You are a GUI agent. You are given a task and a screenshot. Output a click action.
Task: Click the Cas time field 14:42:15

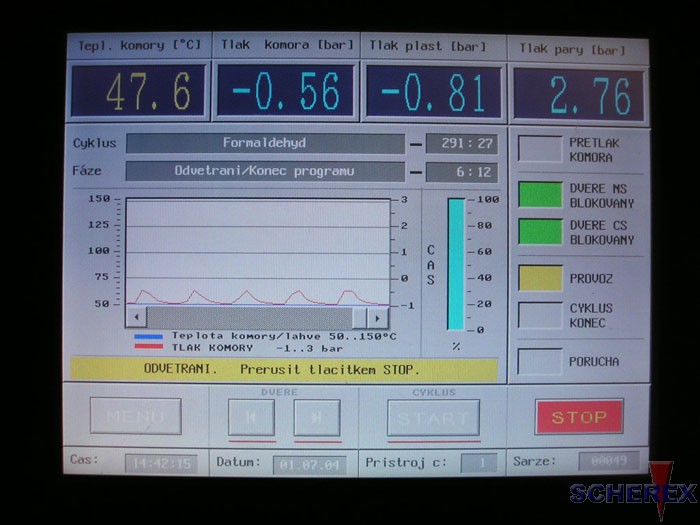click(x=161, y=463)
